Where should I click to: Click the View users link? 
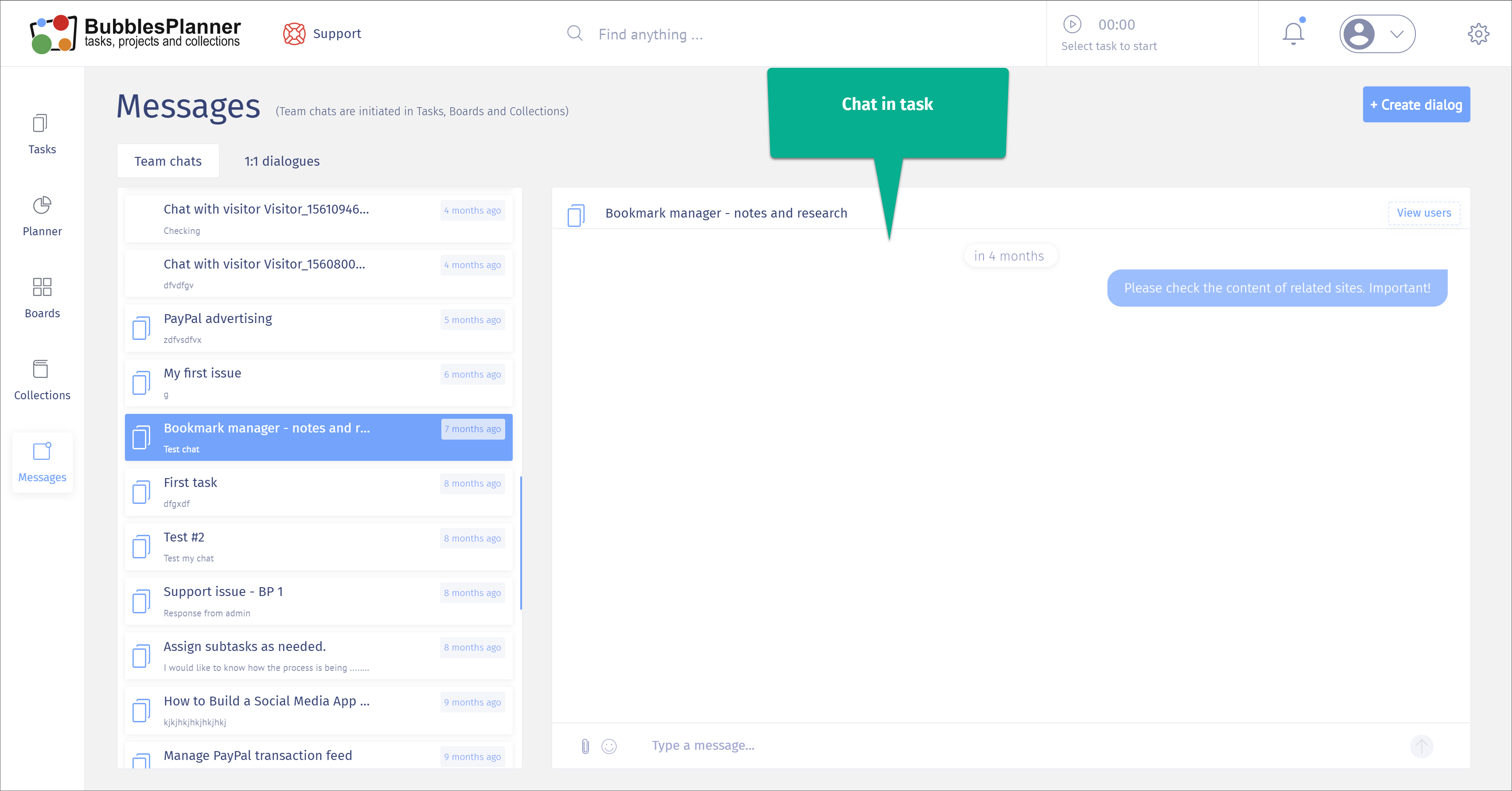[1423, 213]
